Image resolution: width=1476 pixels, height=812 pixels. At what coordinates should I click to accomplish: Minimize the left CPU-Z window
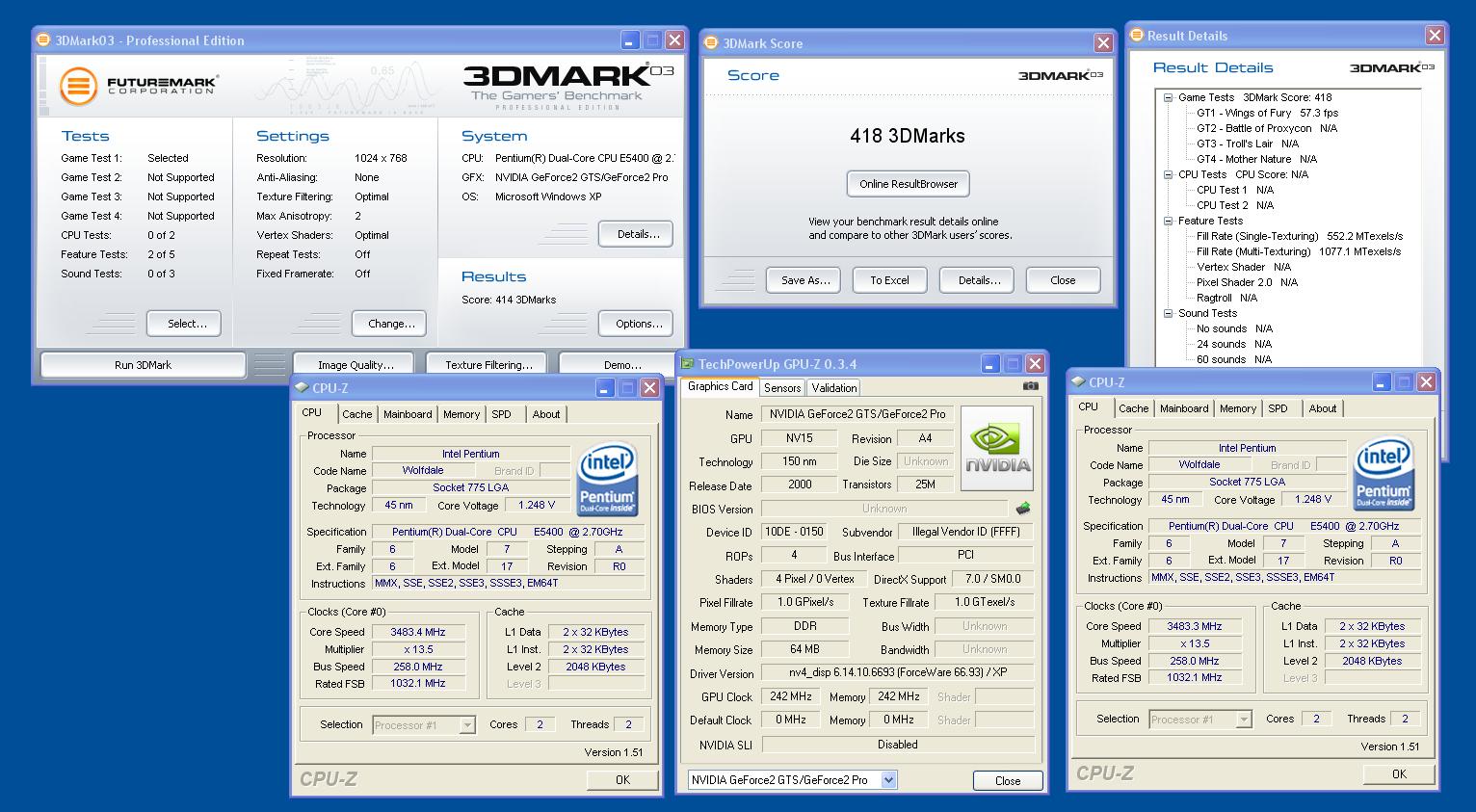coord(605,388)
